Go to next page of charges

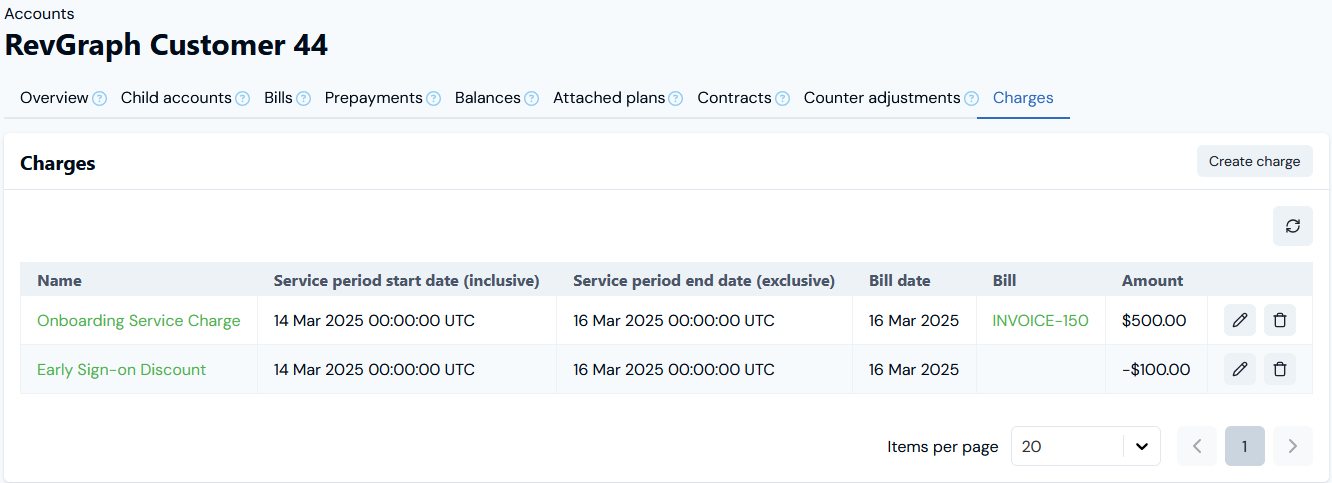1292,446
